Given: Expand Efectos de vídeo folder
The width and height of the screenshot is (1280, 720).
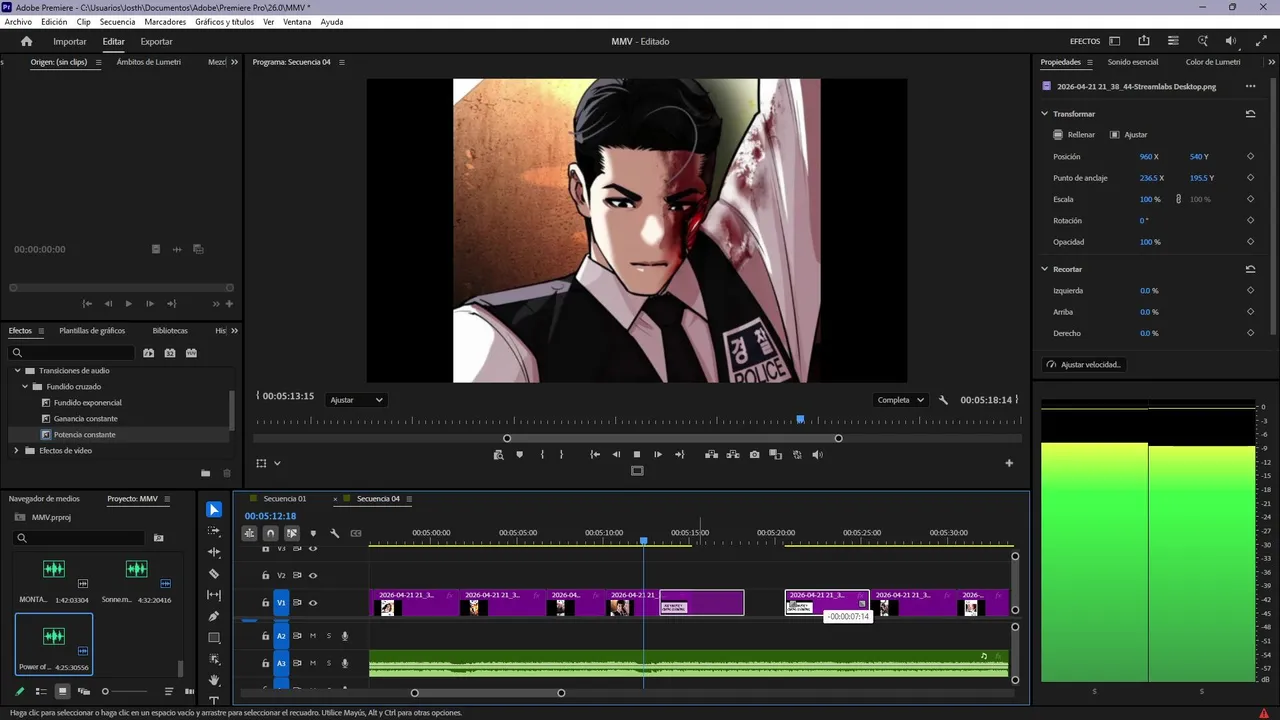Looking at the screenshot, I should pos(16,451).
